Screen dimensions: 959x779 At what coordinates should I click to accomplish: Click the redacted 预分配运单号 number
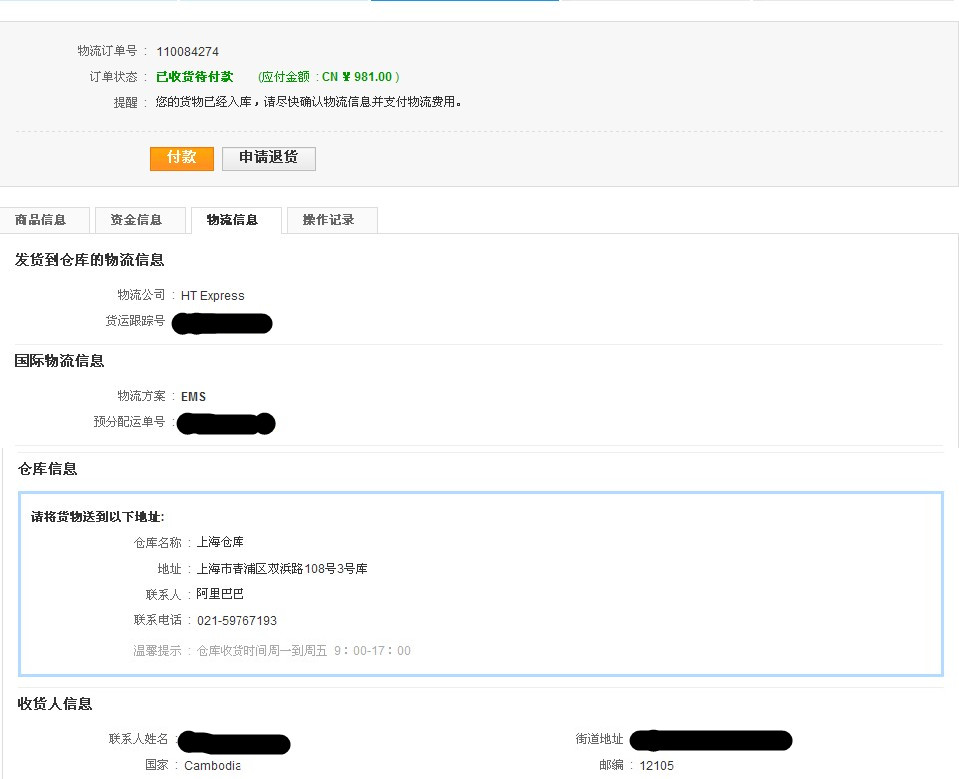[225, 423]
